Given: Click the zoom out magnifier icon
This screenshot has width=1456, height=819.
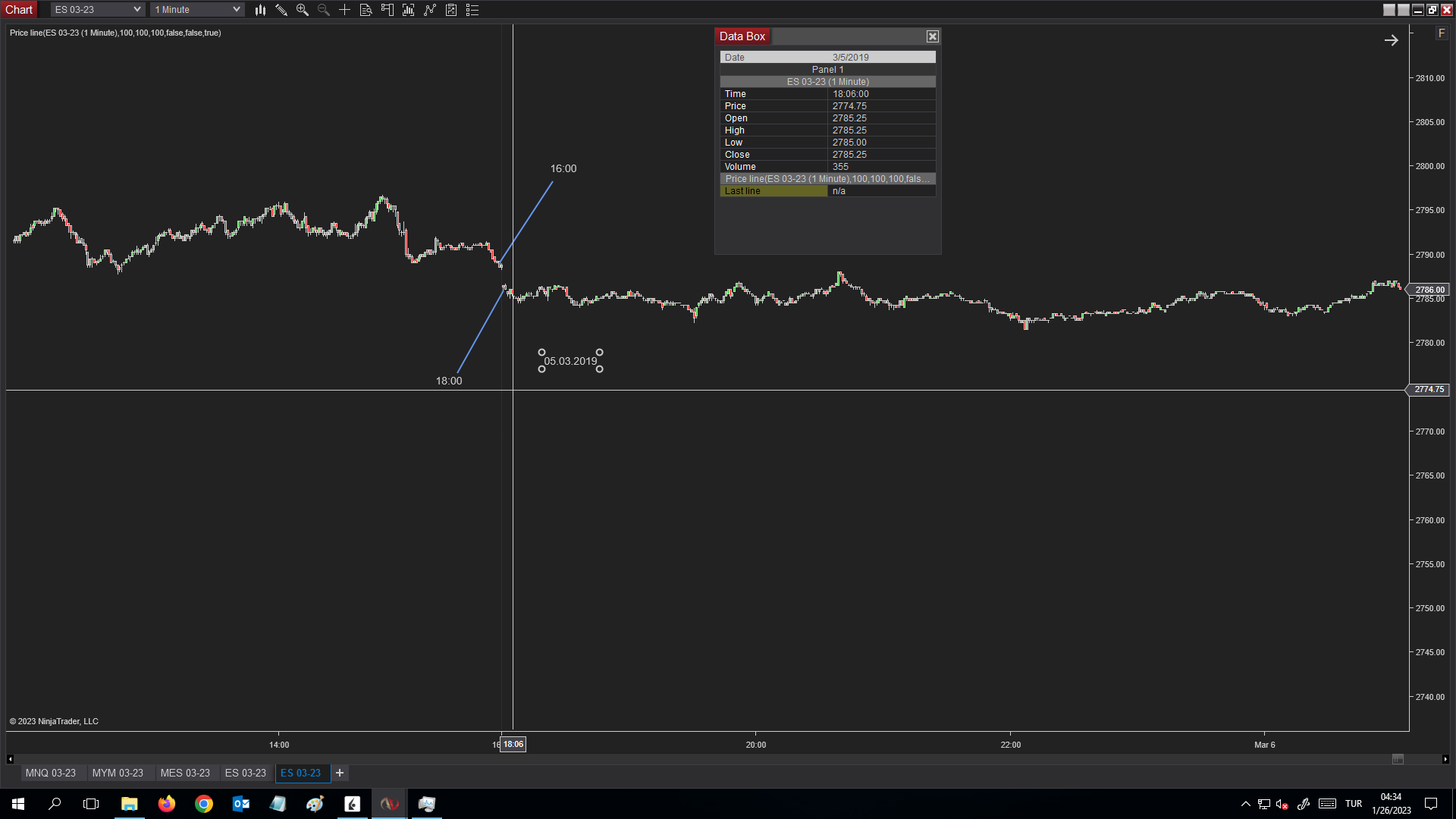Looking at the screenshot, I should pyautogui.click(x=324, y=10).
